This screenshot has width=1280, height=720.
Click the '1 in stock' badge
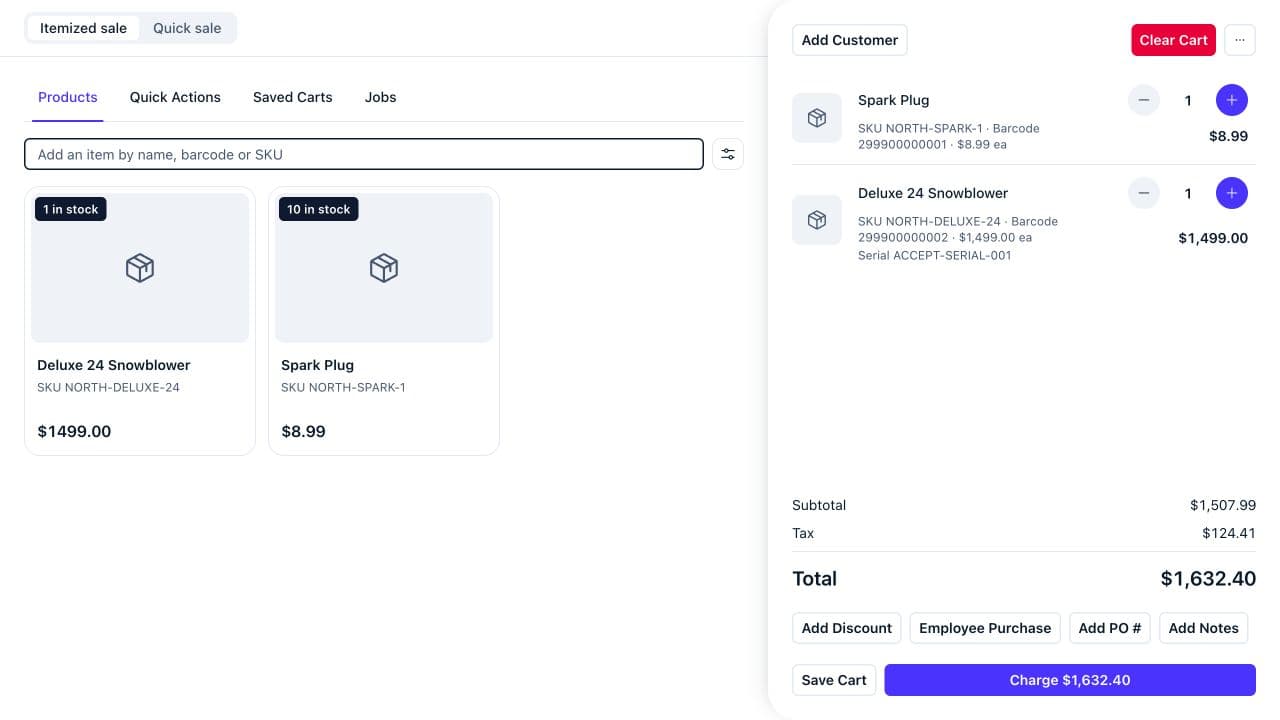pyautogui.click(x=70, y=209)
